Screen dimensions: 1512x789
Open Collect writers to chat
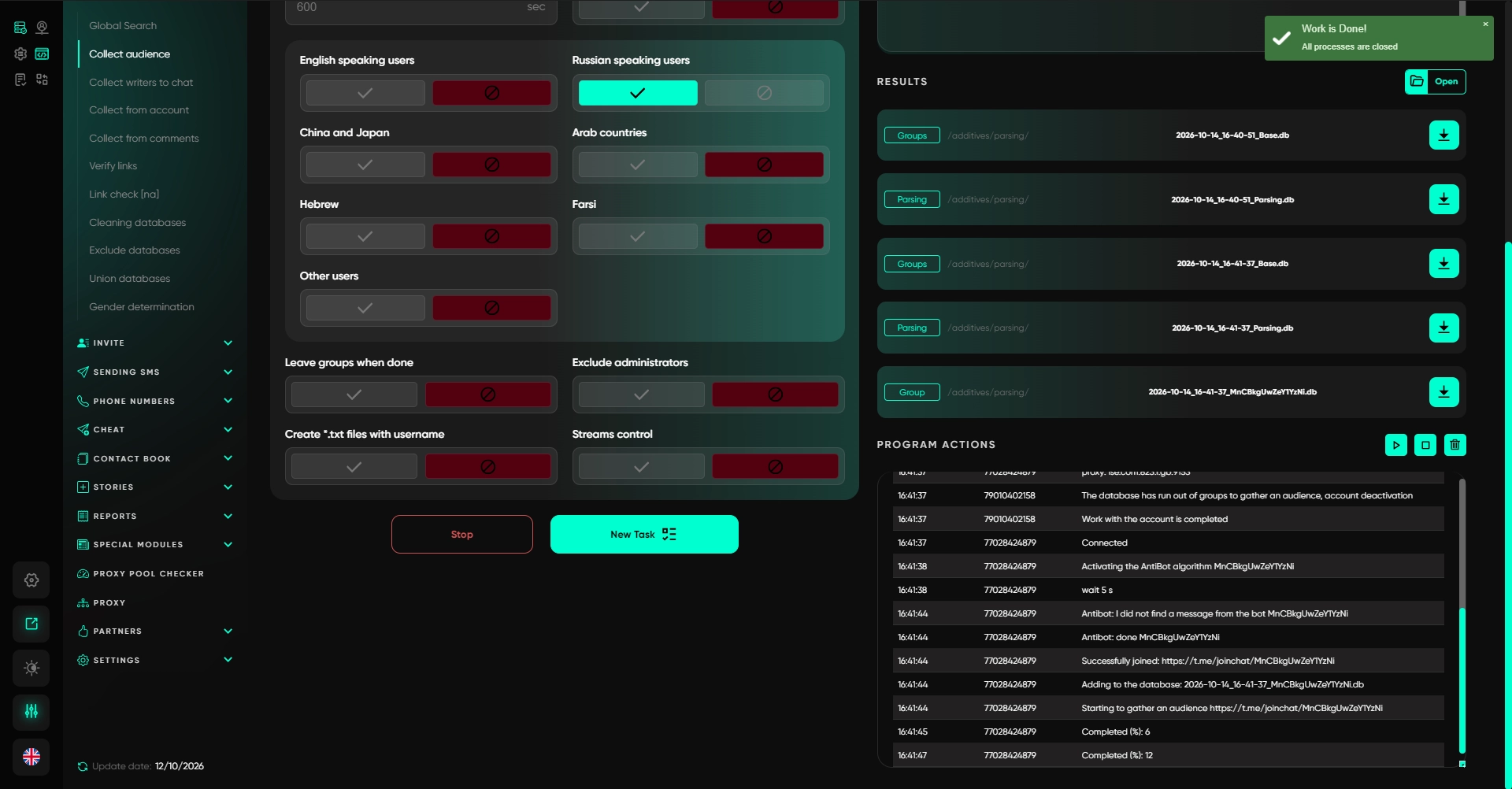(x=141, y=83)
